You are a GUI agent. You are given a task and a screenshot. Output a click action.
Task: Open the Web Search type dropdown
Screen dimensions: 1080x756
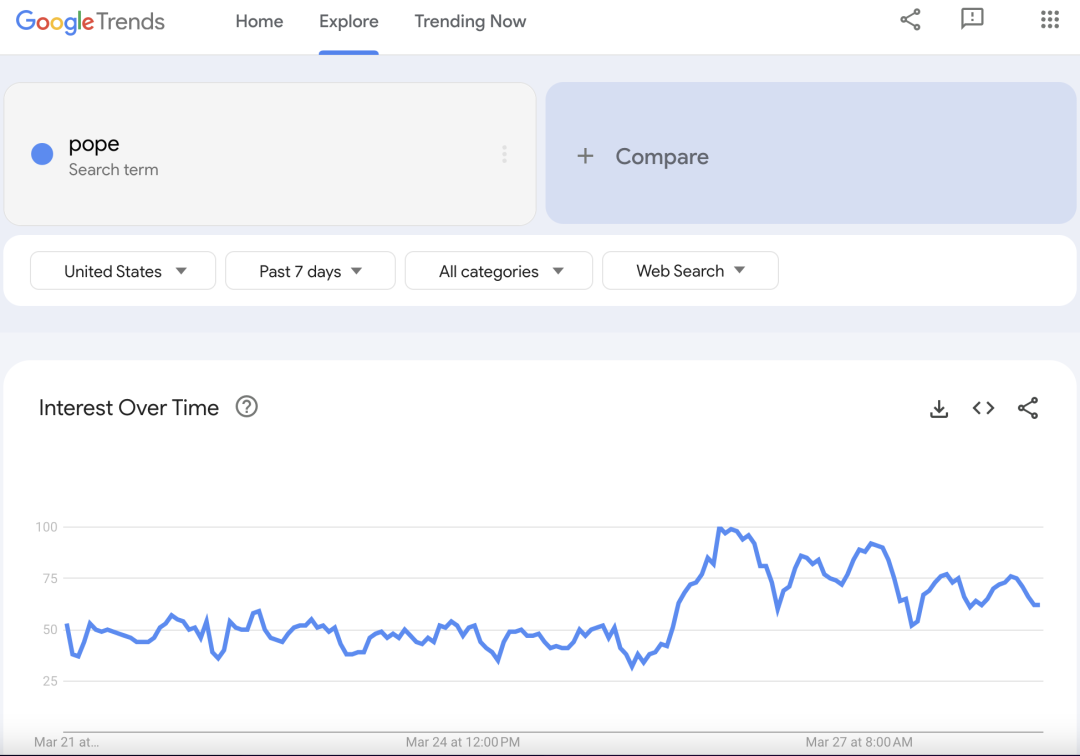(690, 271)
